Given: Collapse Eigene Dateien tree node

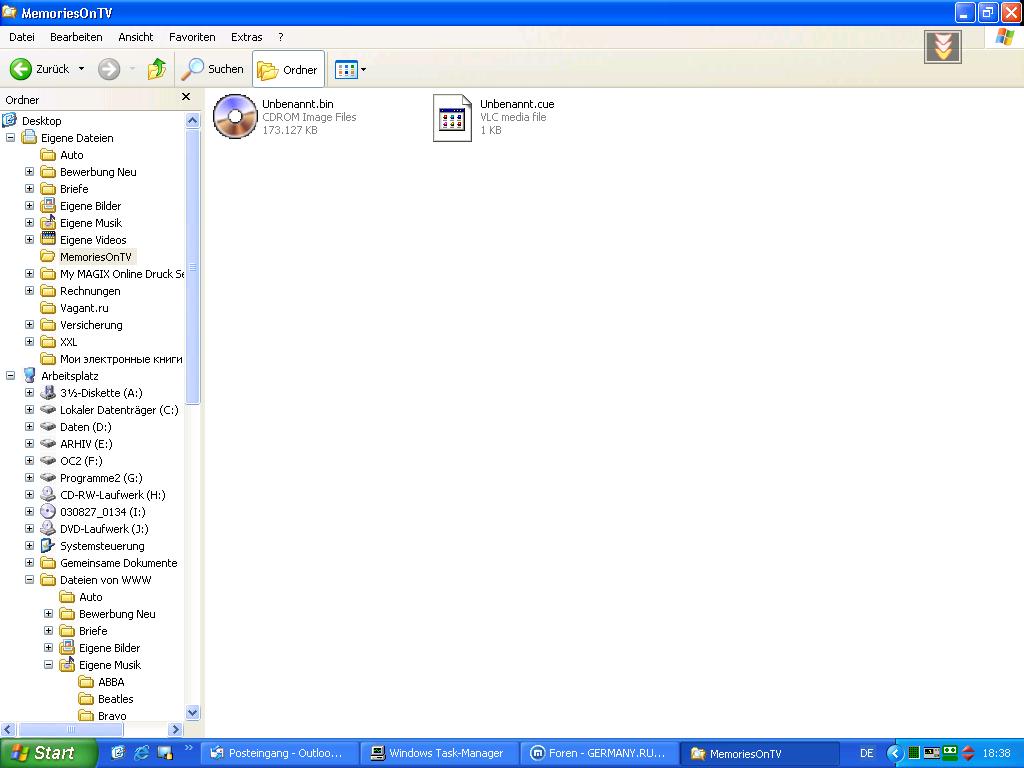Looking at the screenshot, I should [x=10, y=138].
